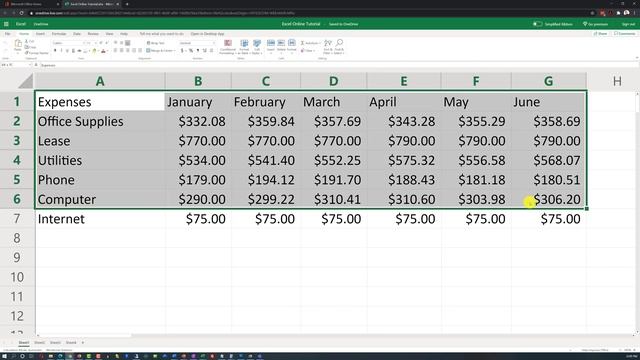Click the Delete cells icon
The height and width of the screenshot is (360, 640).
[x=281, y=43]
